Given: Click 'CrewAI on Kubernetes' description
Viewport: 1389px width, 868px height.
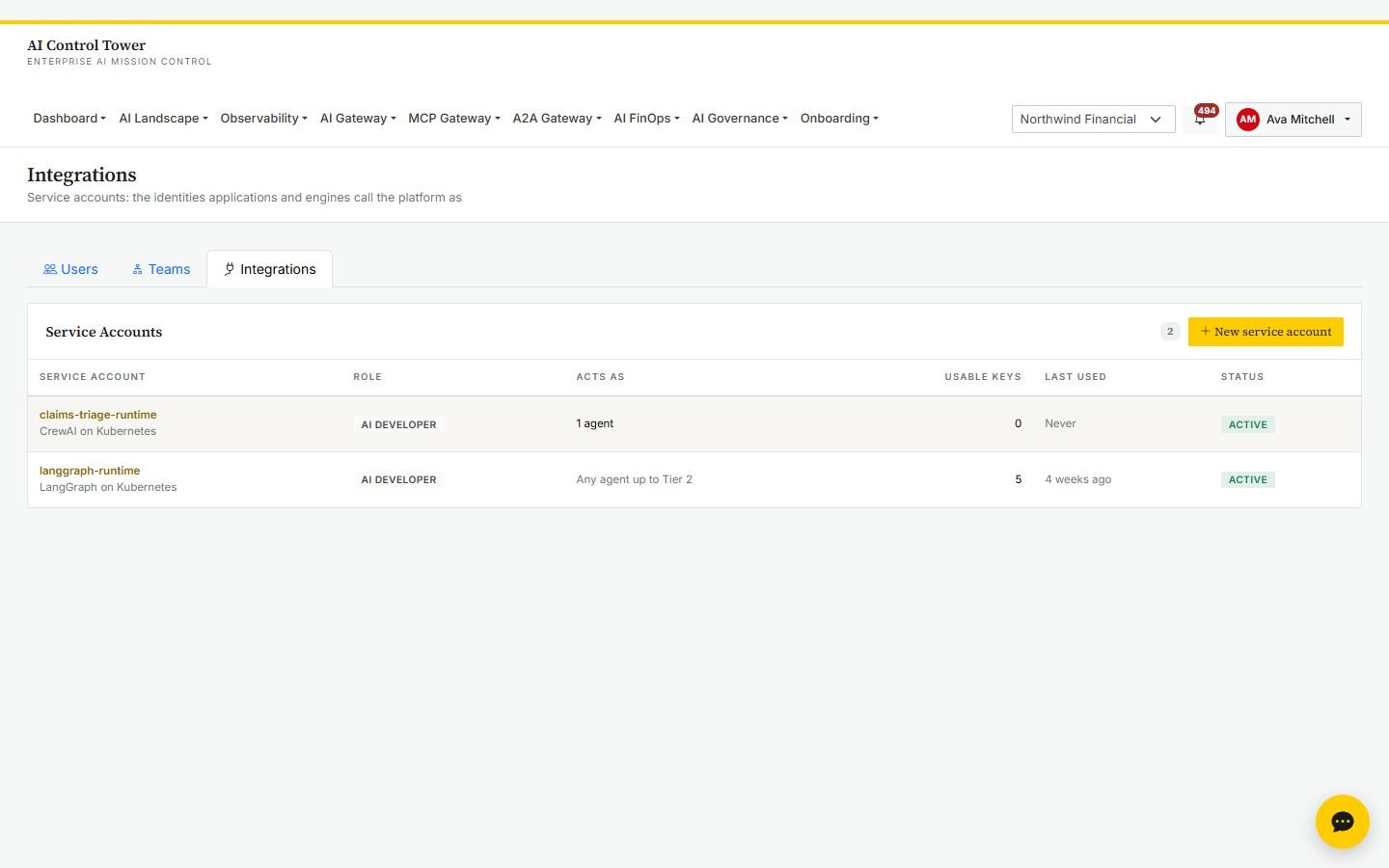Looking at the screenshot, I should [x=97, y=431].
